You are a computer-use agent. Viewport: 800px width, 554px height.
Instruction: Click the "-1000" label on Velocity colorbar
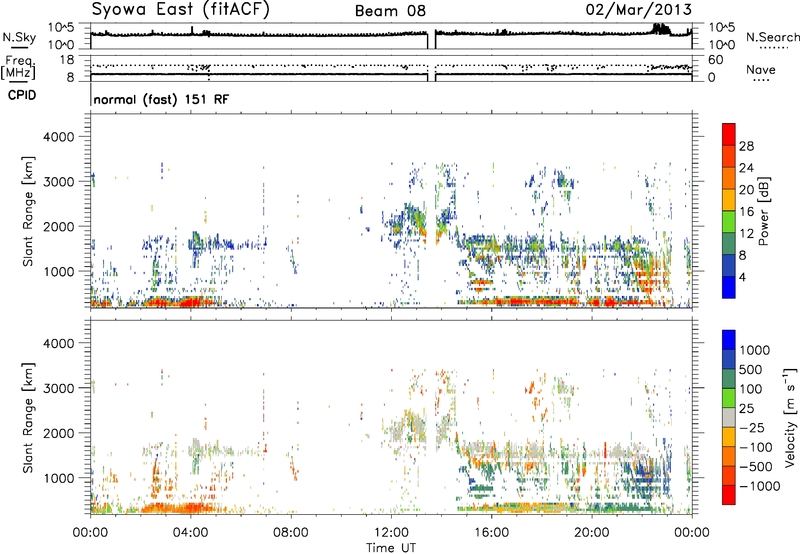pyautogui.click(x=760, y=486)
